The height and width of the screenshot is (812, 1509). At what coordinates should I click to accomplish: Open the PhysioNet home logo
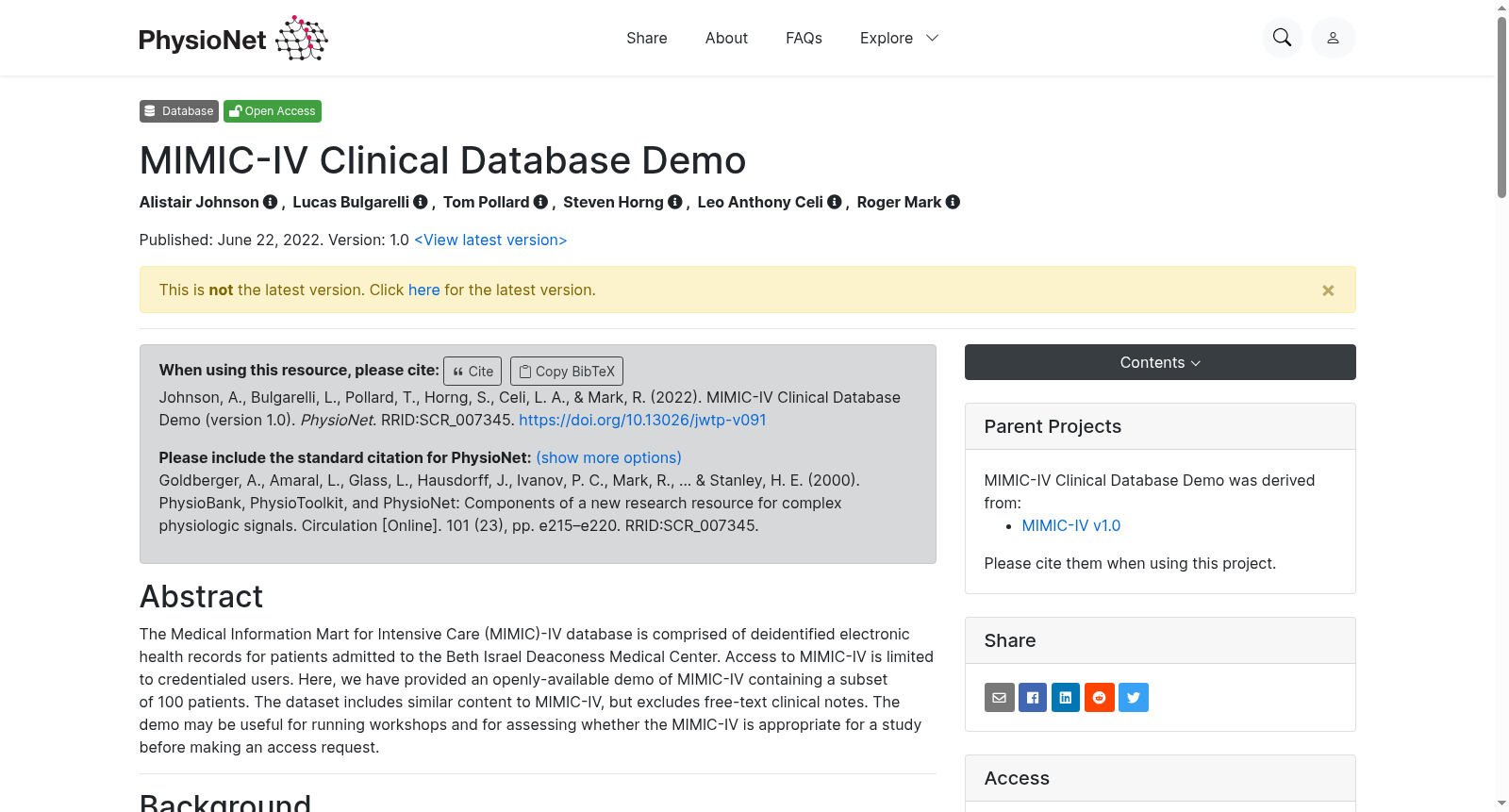(x=233, y=38)
